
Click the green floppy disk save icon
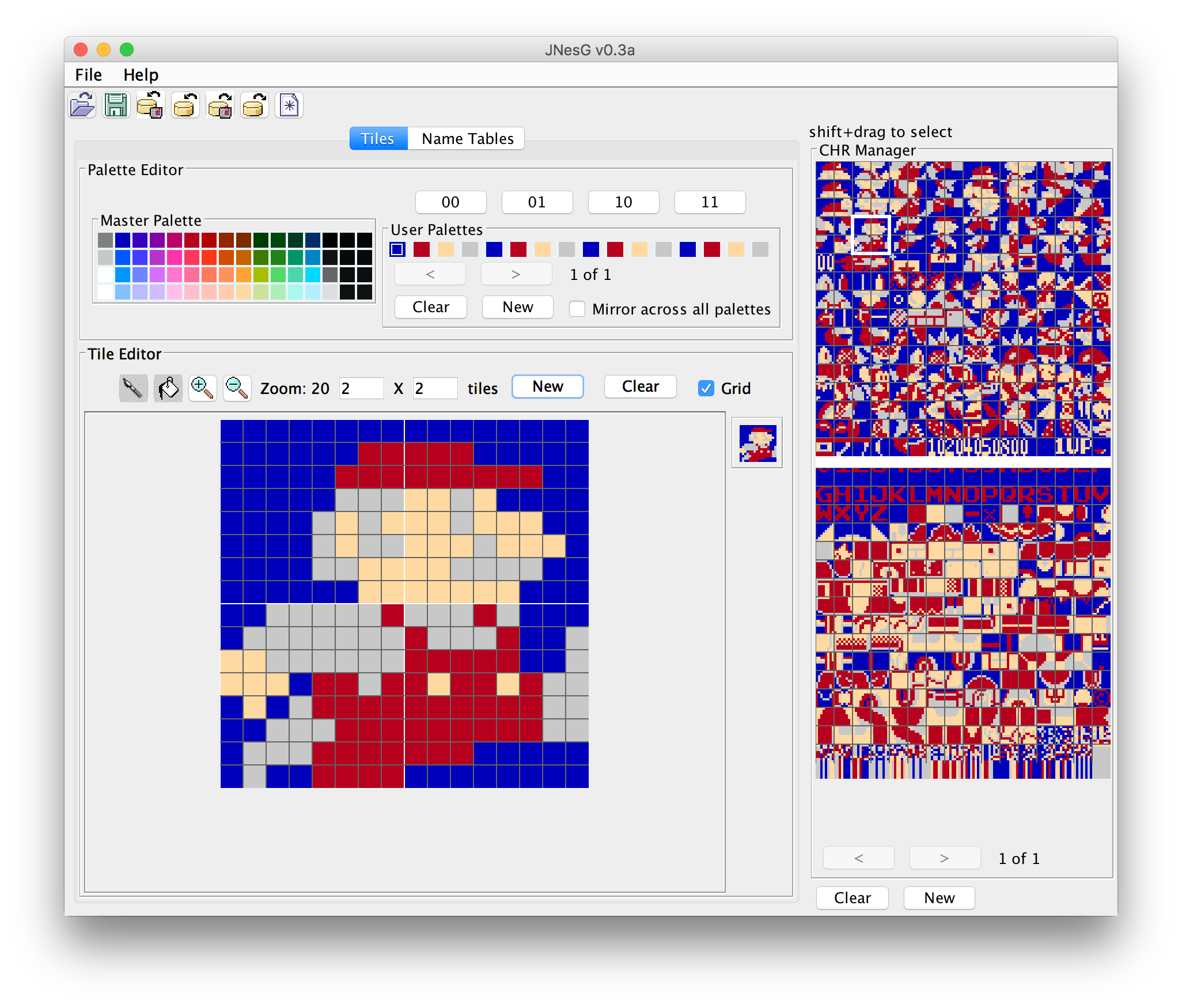[x=116, y=105]
